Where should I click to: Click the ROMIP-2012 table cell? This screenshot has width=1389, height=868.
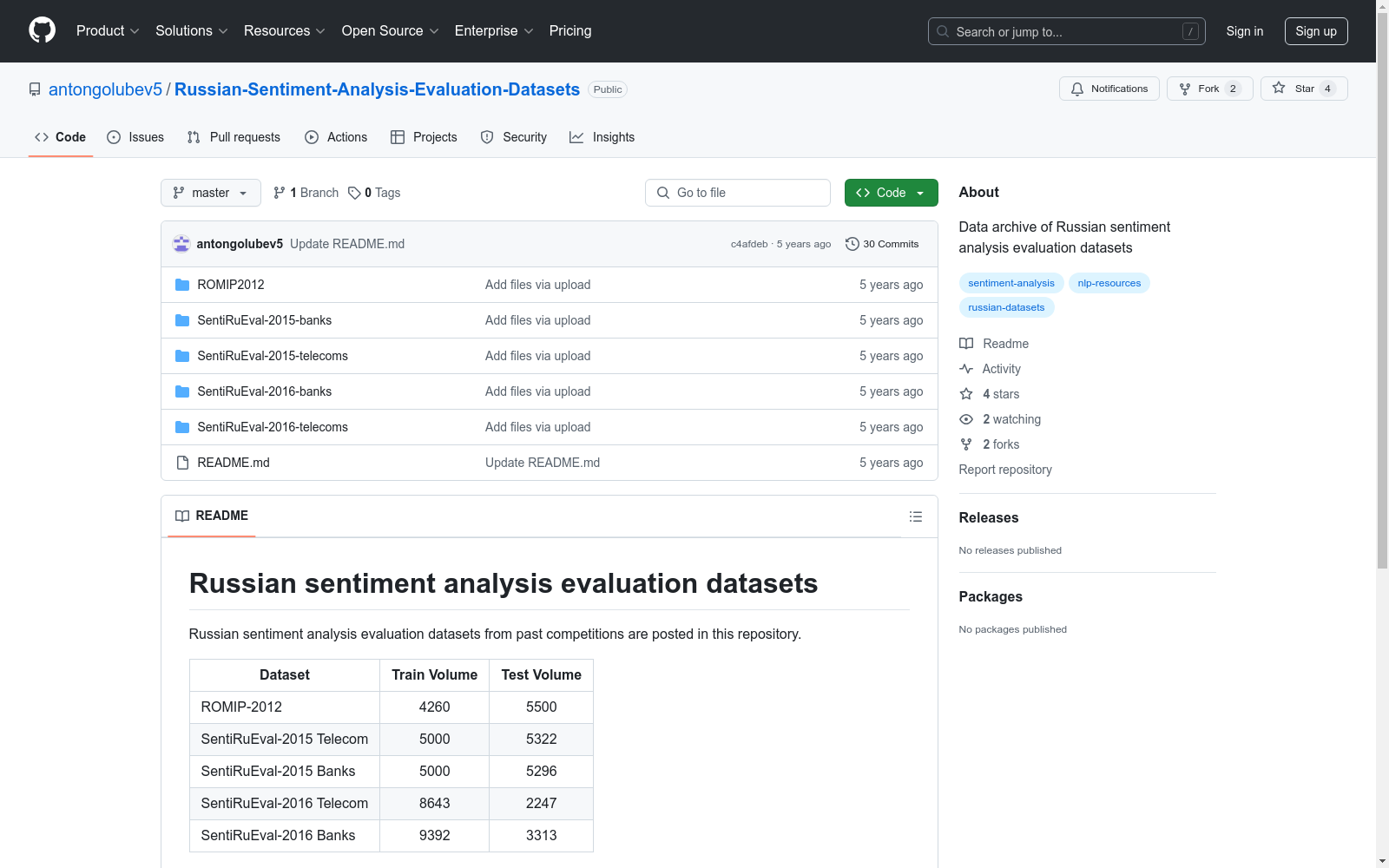tap(285, 707)
